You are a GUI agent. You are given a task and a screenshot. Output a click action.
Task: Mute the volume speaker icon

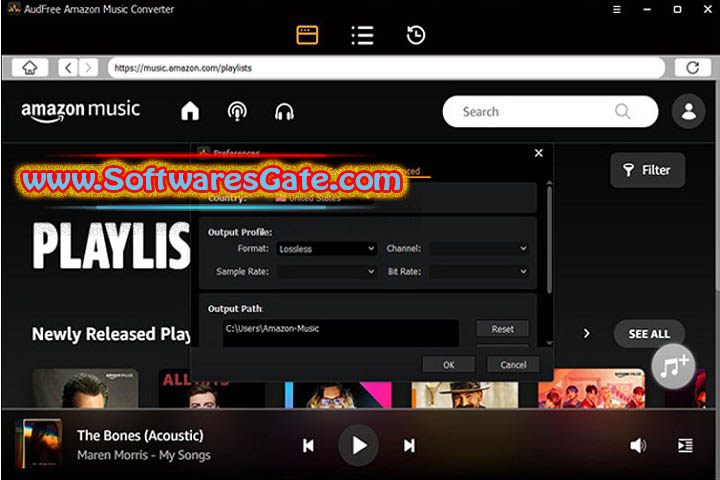638,445
